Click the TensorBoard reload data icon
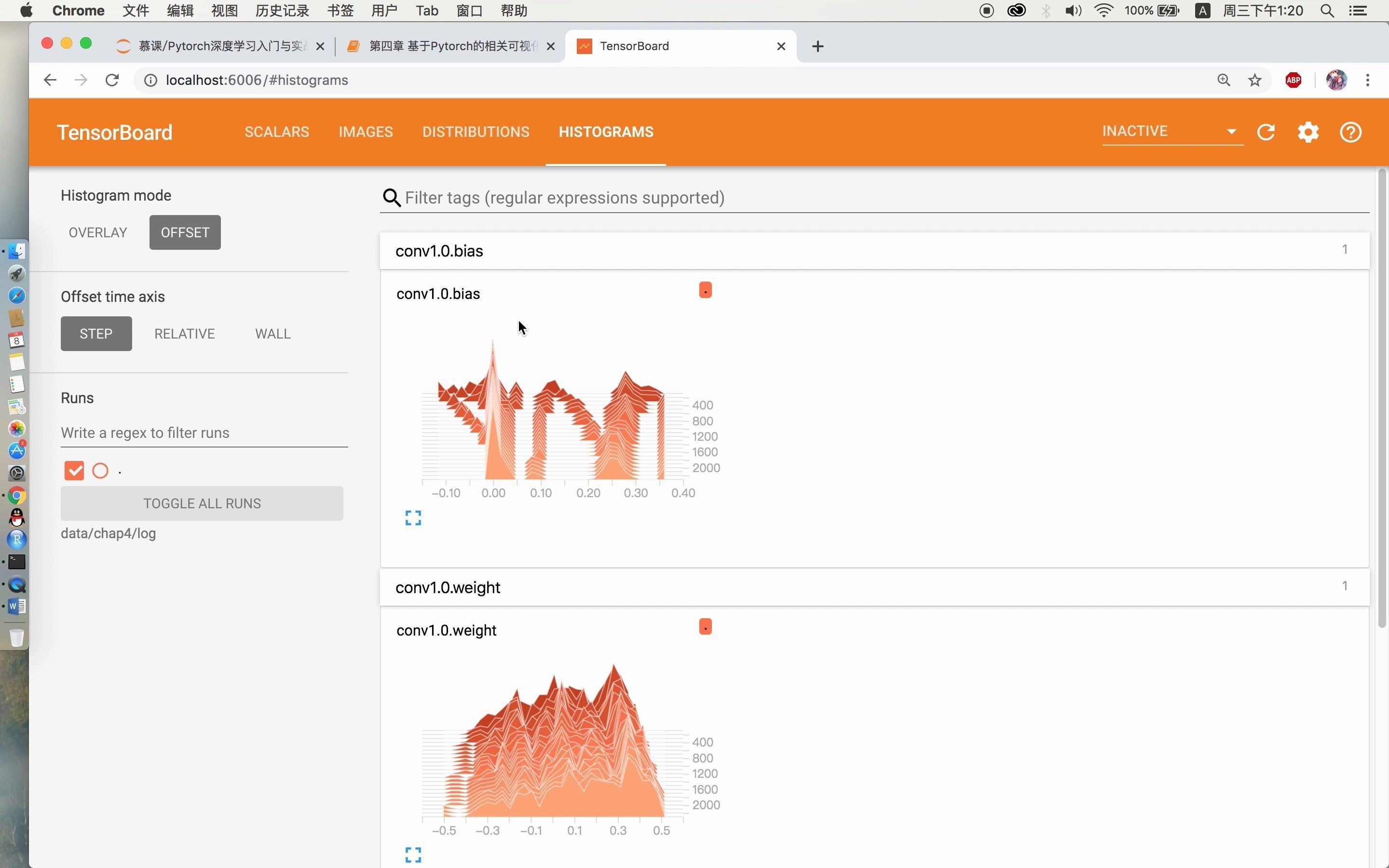 (1266, 132)
